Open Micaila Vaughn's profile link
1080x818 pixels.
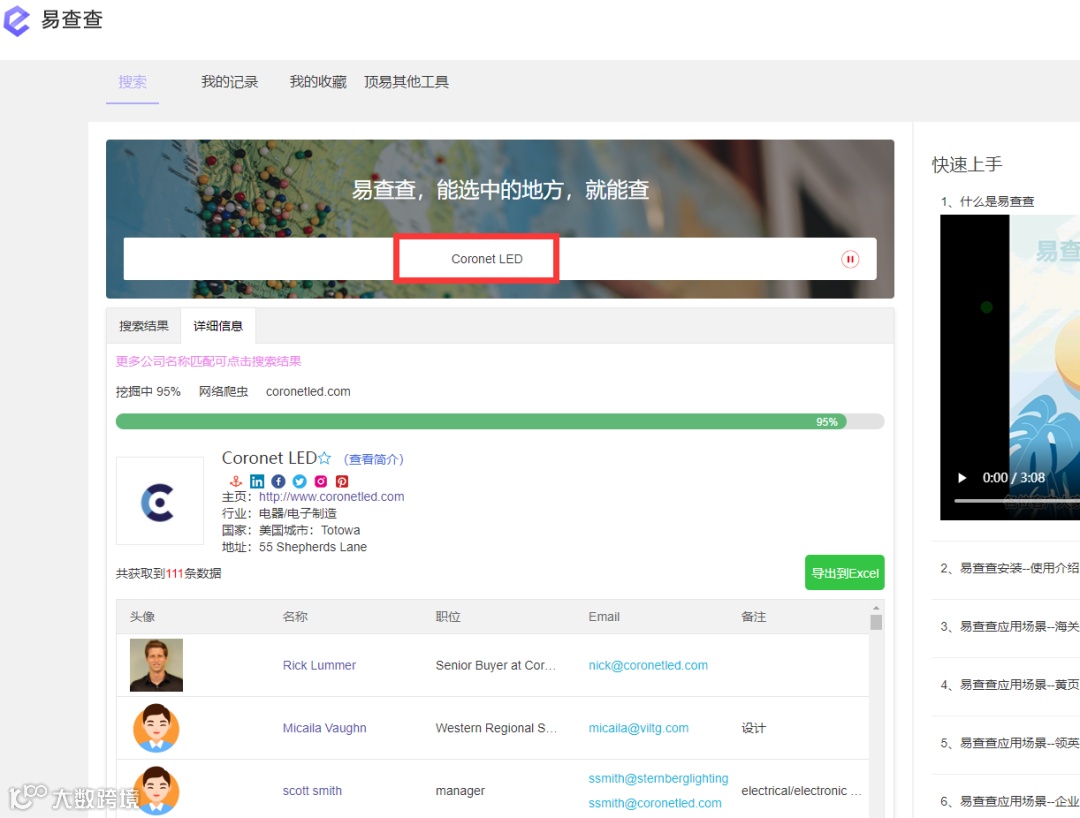324,728
